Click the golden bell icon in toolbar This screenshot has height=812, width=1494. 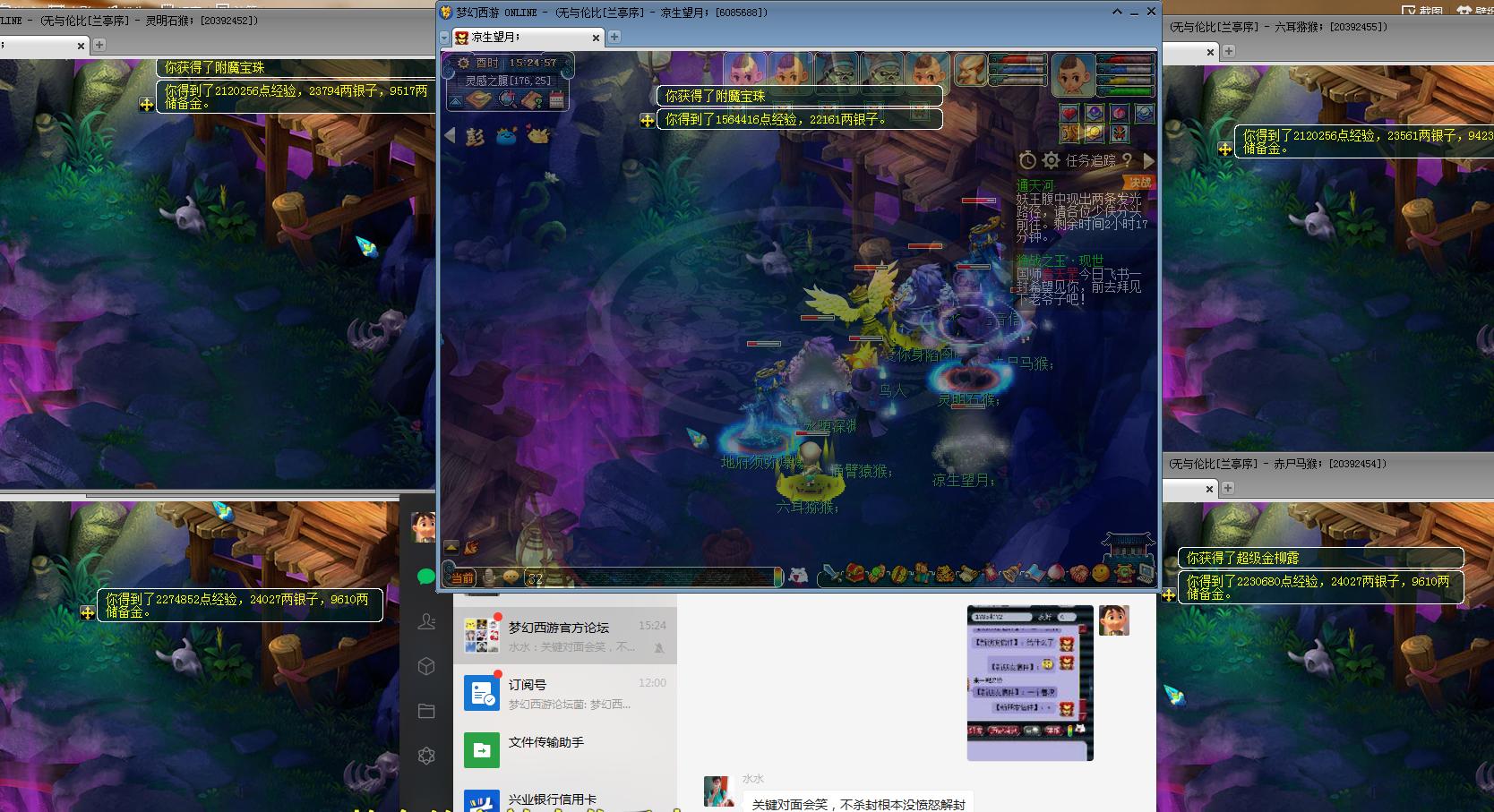pos(1013,573)
